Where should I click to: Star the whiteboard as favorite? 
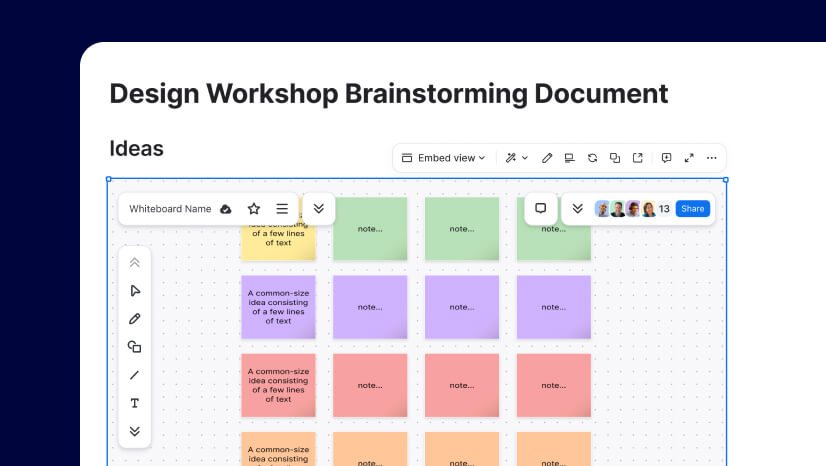point(254,209)
